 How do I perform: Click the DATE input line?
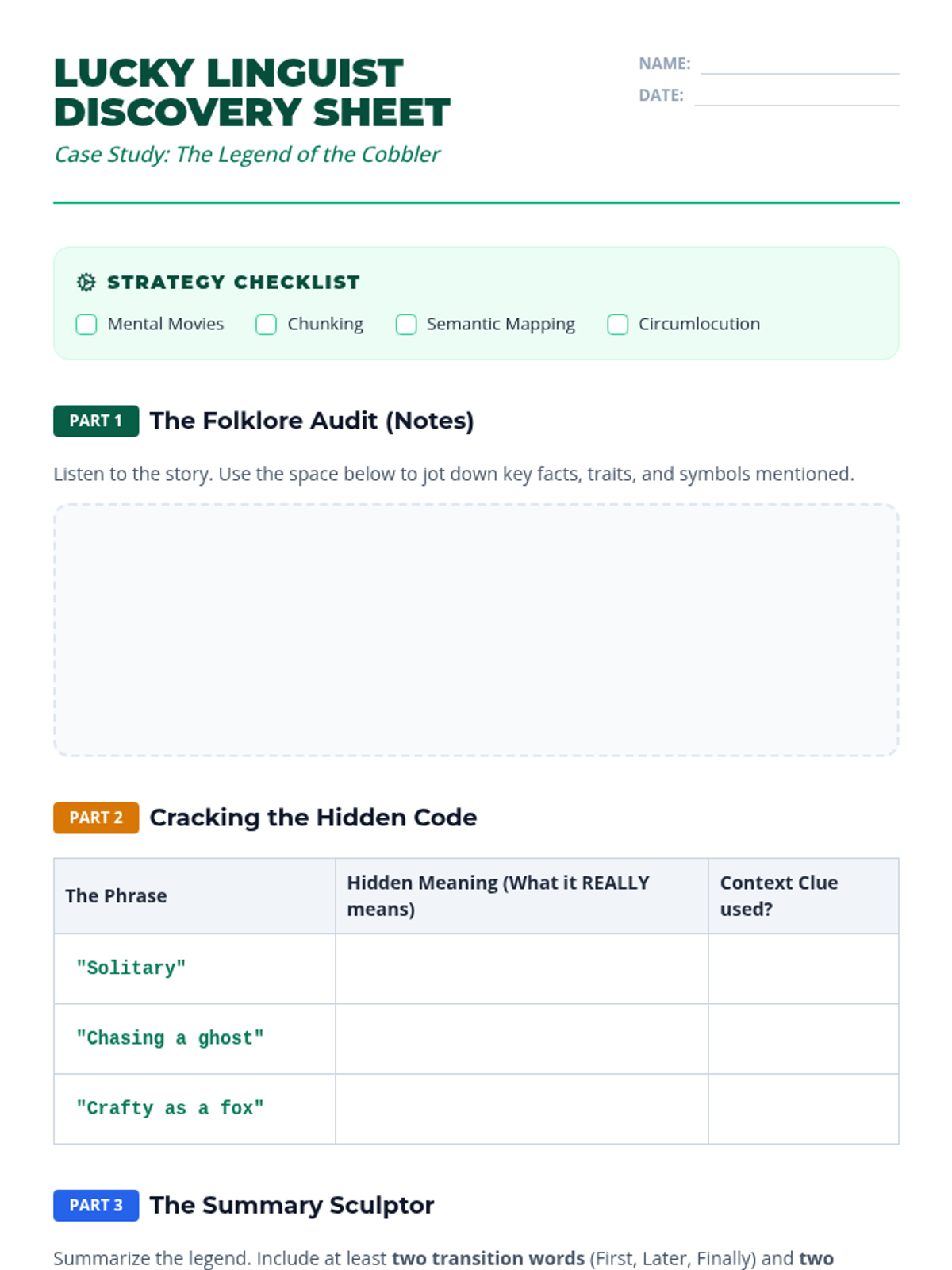pos(797,96)
